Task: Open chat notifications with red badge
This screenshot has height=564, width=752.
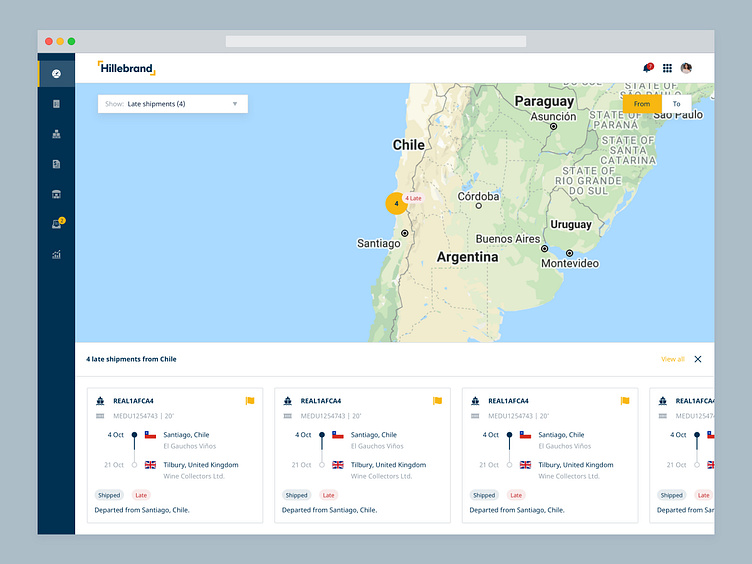Action: coord(648,68)
